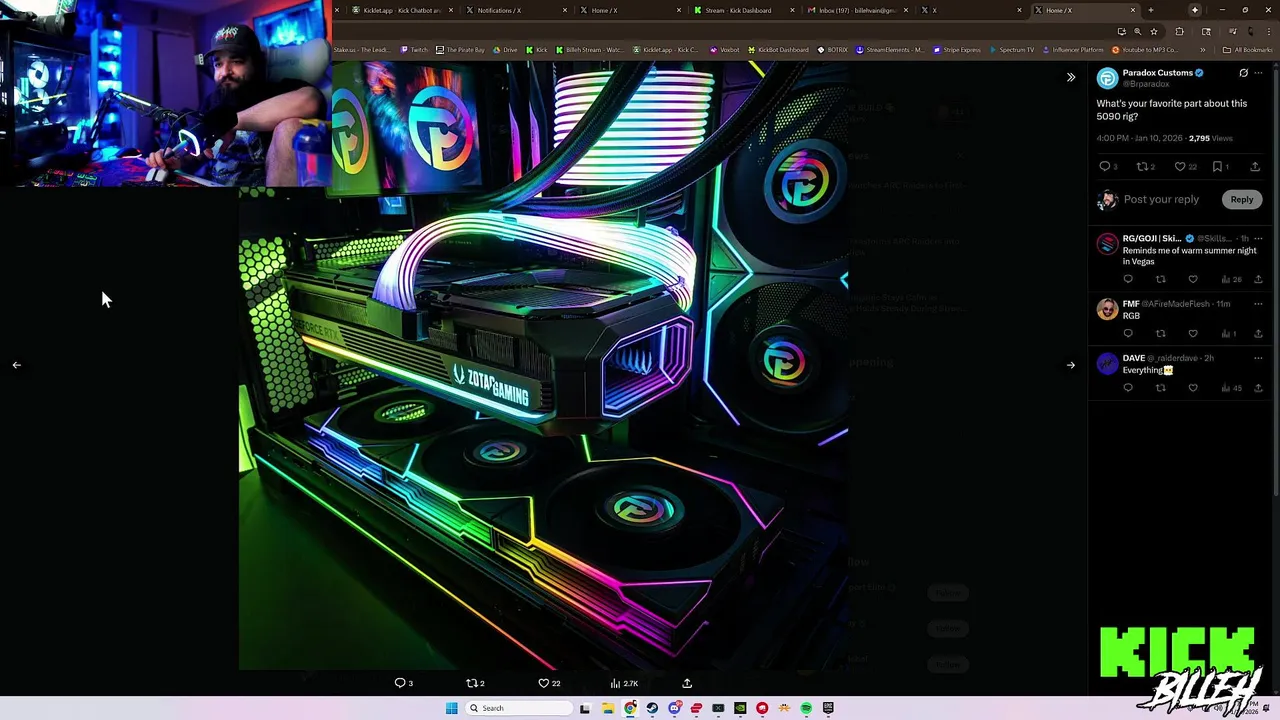
Task: Open FMF user avatar
Action: 1107,309
